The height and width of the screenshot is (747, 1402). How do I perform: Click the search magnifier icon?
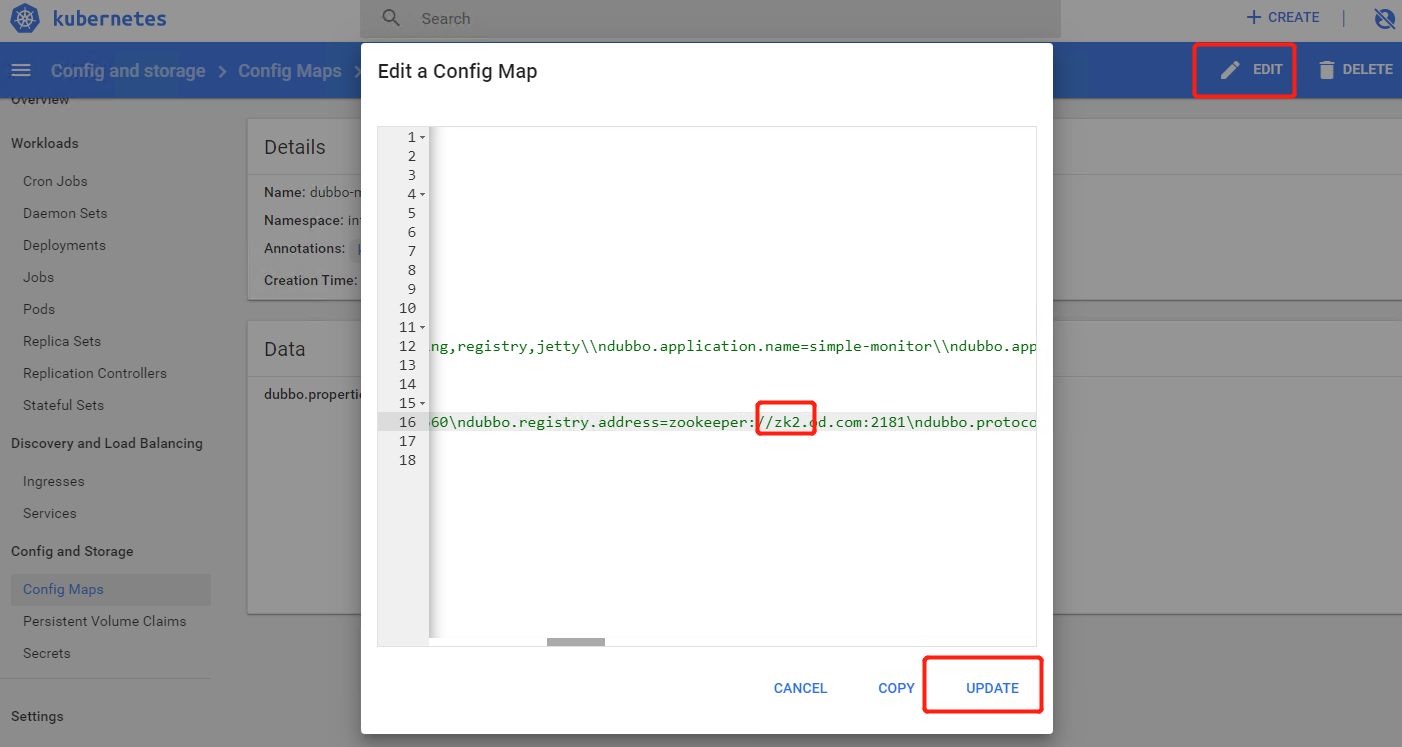391,18
